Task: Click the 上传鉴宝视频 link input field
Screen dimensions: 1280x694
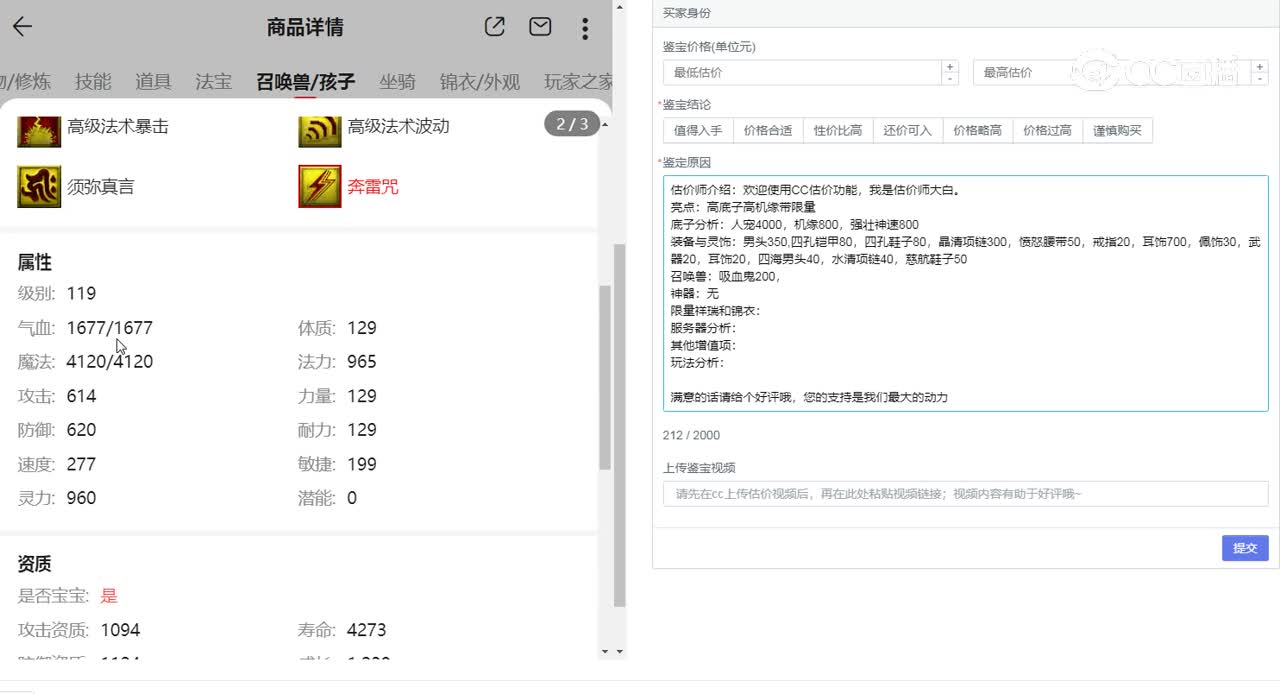Action: click(x=963, y=494)
